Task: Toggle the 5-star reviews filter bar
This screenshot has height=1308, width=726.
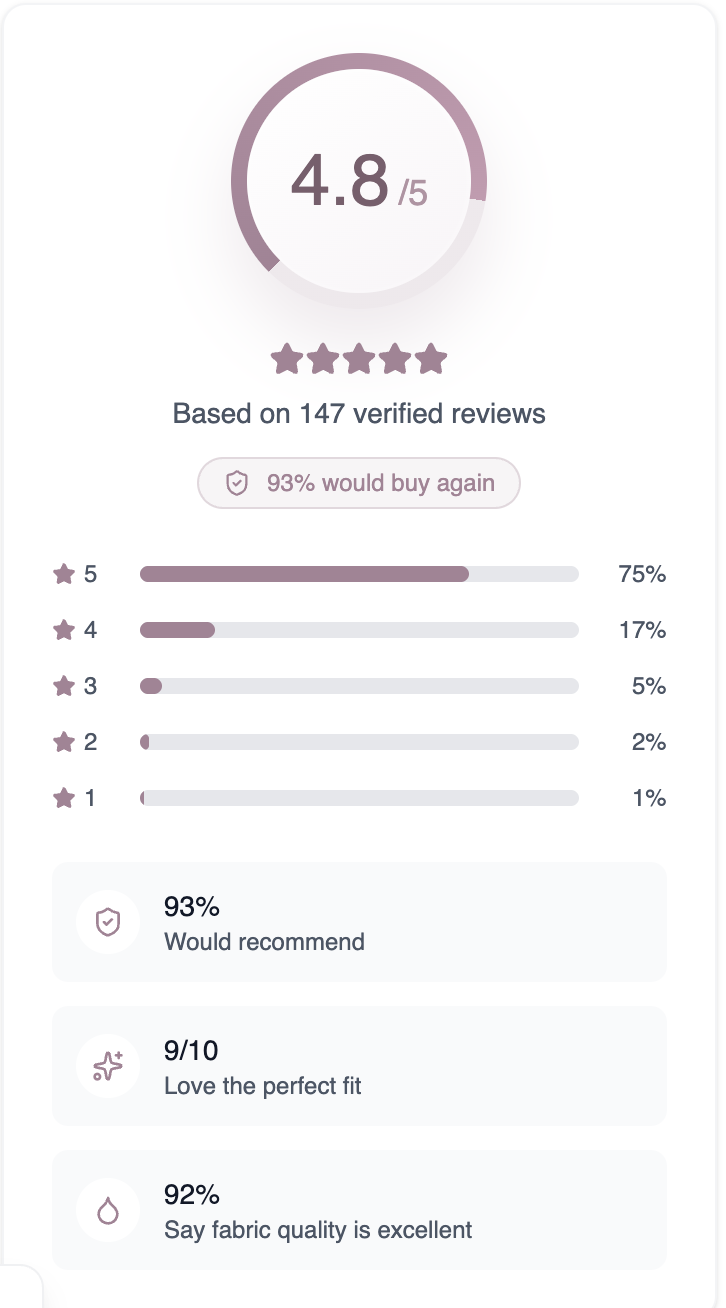Action: point(359,574)
